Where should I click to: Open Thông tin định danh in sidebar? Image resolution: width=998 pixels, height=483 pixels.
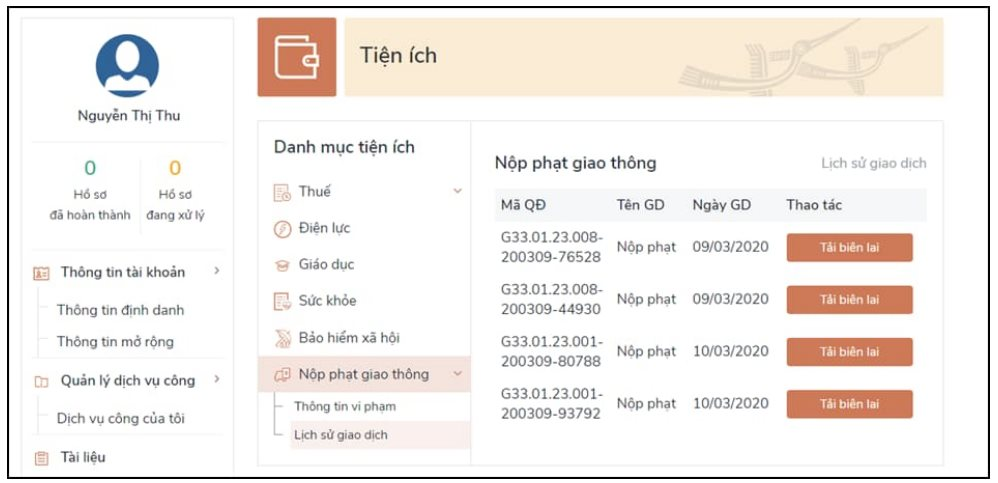120,310
